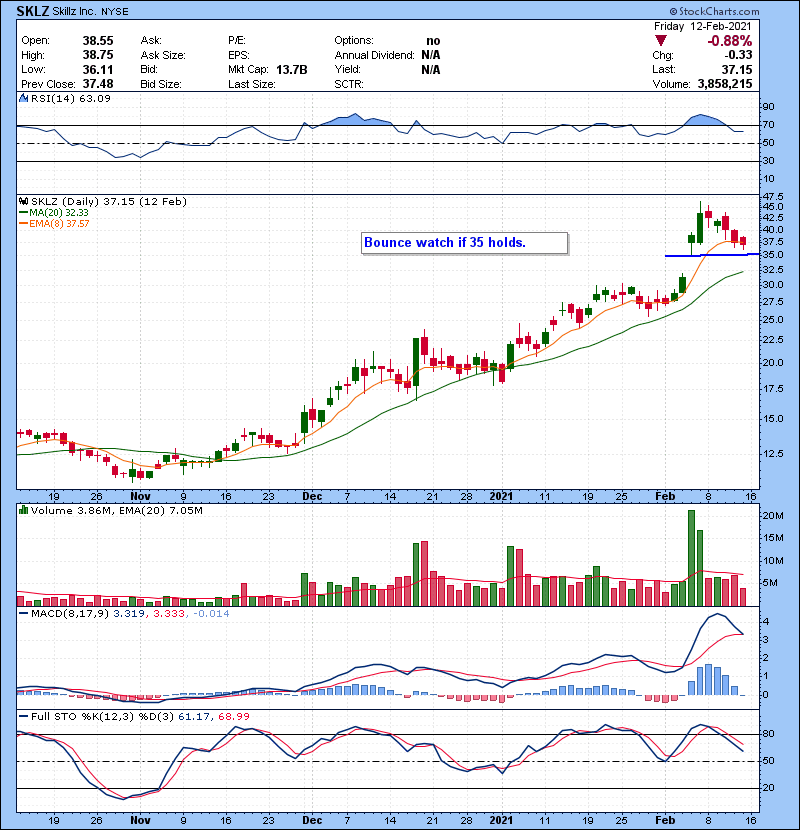The height and width of the screenshot is (830, 800).
Task: Select the Low price 36.11
Action: coord(98,69)
